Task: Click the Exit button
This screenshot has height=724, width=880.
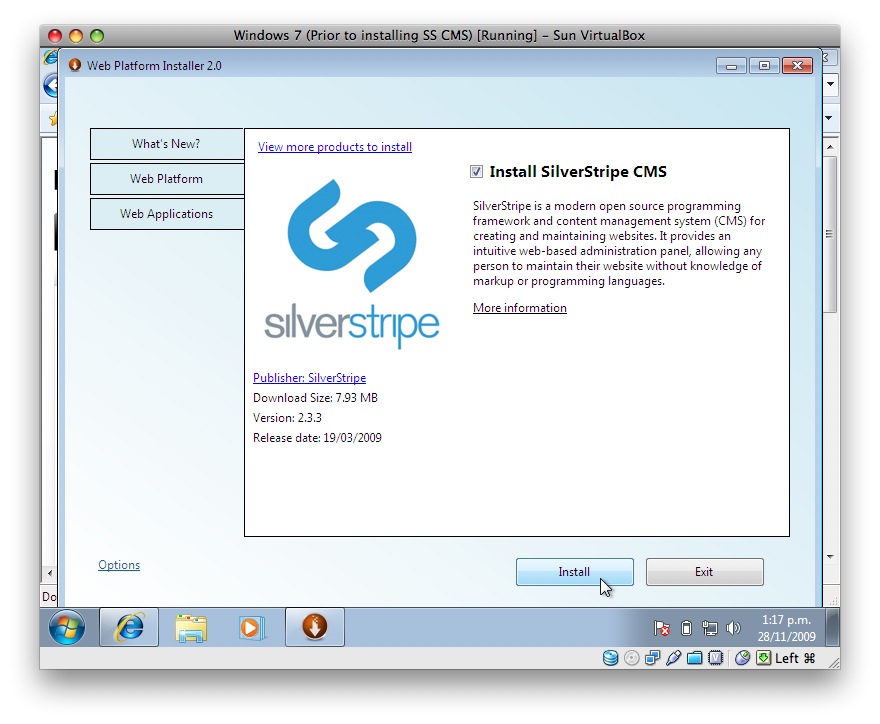Action: (x=704, y=572)
